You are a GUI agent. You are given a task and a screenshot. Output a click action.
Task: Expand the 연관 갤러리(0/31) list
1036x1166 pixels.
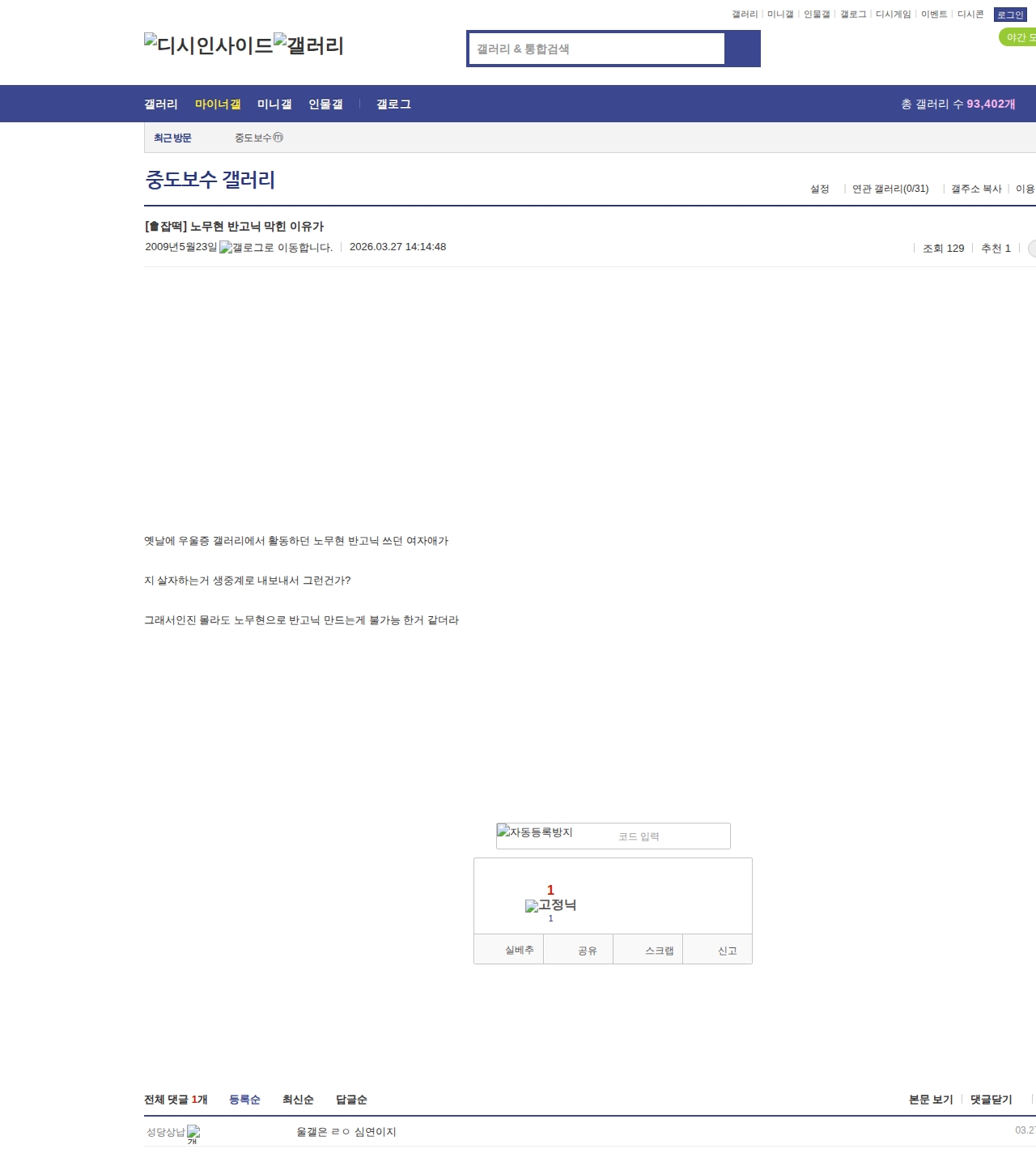tap(890, 189)
